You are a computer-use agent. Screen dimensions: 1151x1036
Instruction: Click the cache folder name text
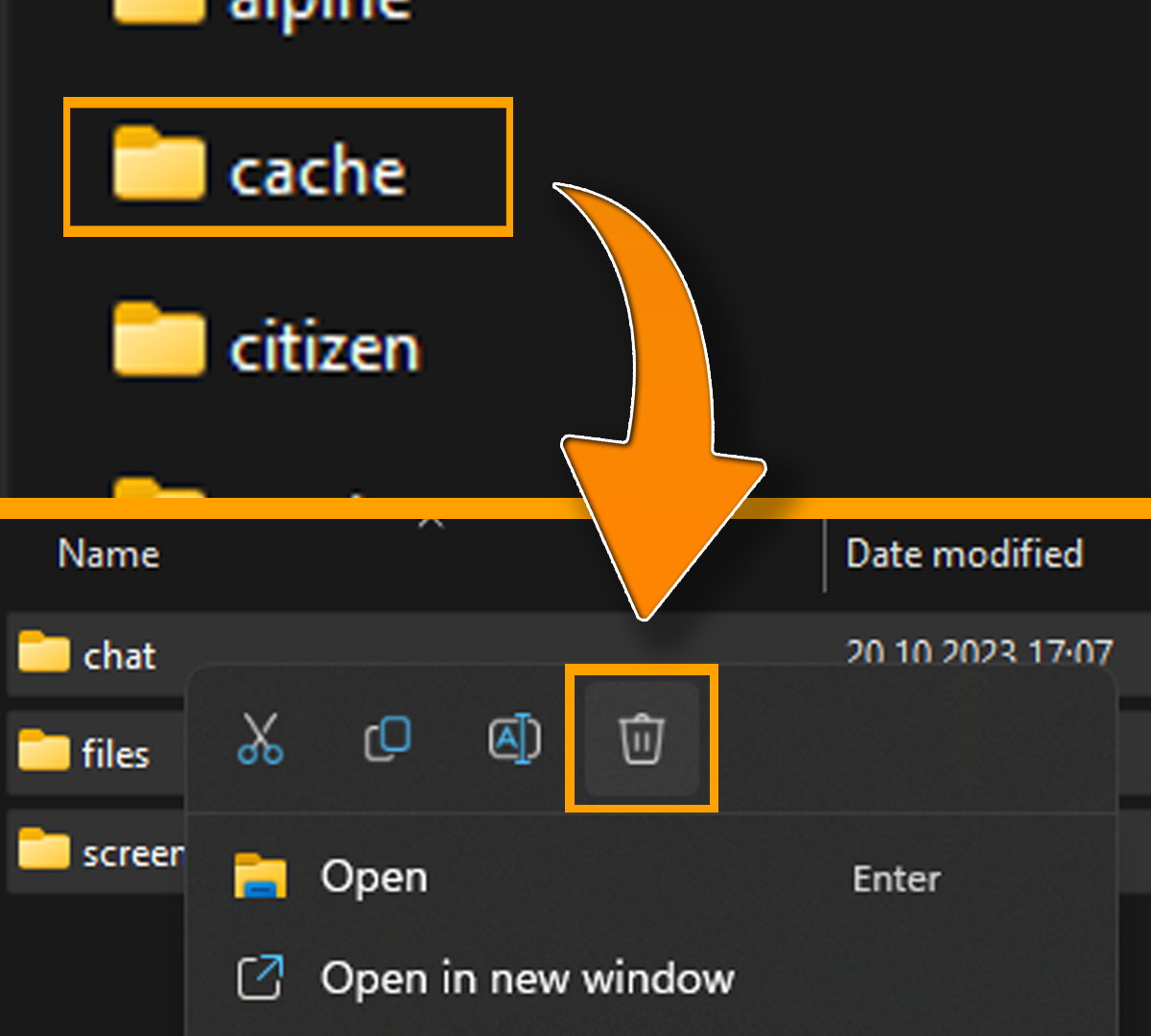pos(317,173)
